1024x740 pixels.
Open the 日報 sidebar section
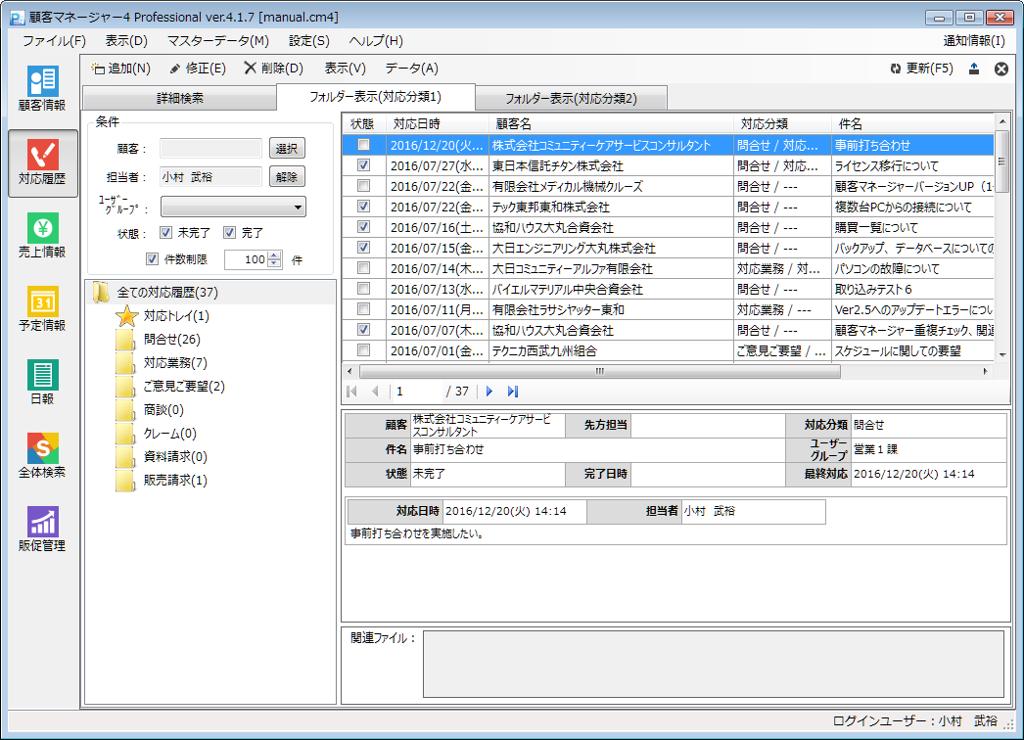[42, 382]
